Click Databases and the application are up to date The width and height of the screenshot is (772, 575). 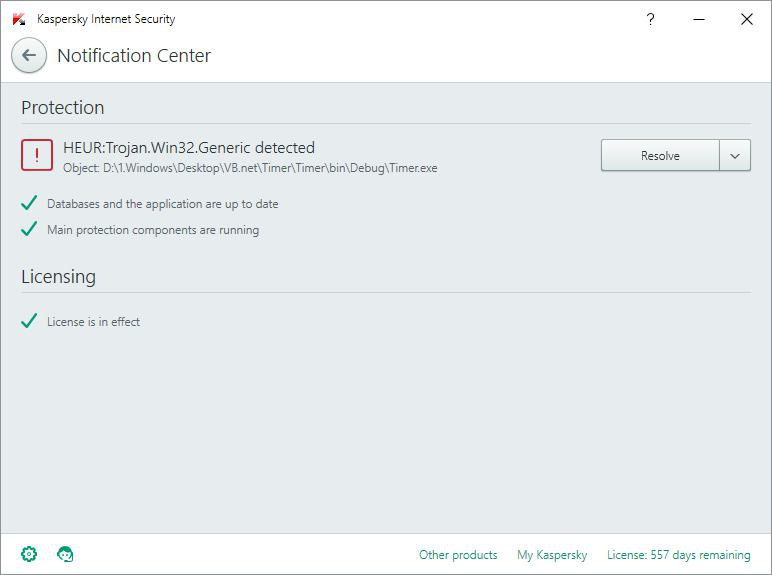(162, 204)
